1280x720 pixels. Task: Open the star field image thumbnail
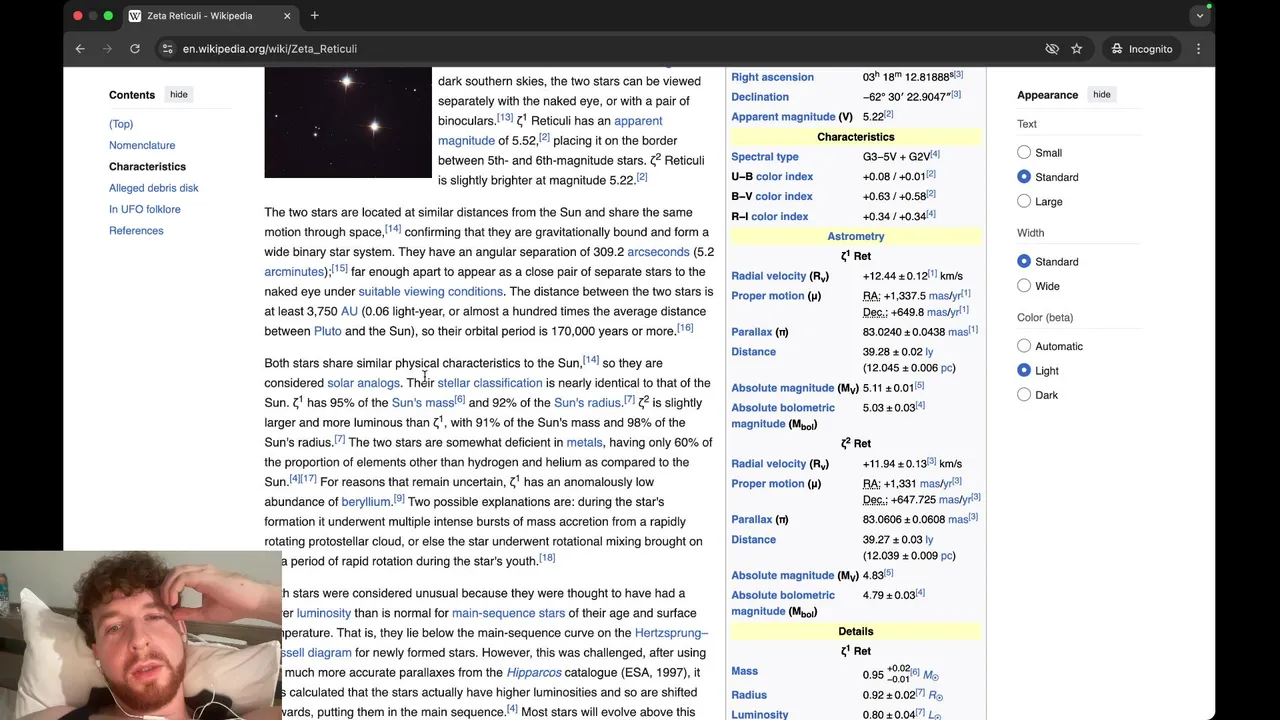point(348,122)
